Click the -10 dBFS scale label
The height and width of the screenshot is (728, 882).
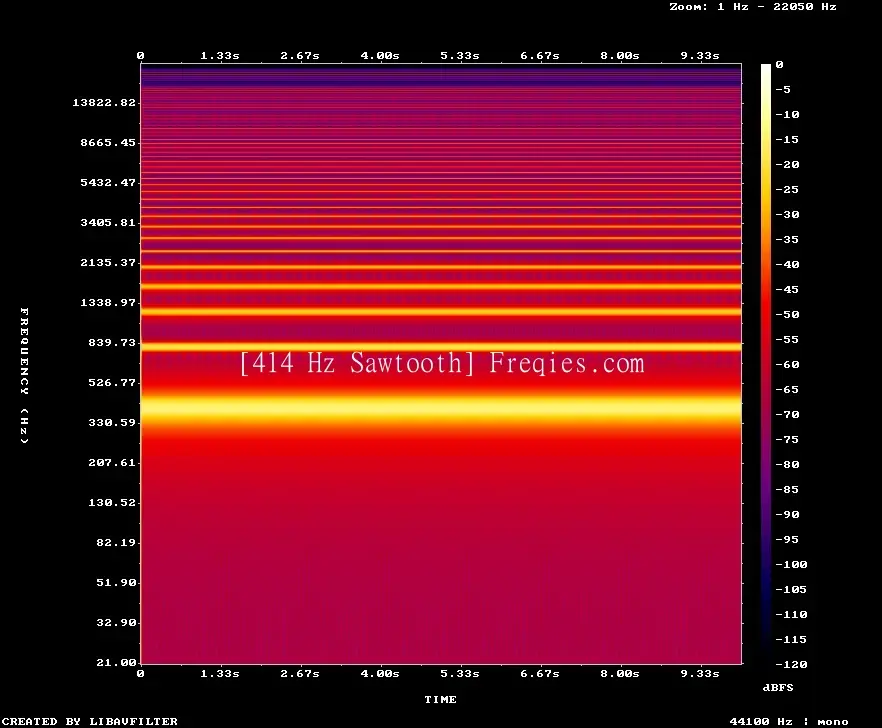pos(787,114)
